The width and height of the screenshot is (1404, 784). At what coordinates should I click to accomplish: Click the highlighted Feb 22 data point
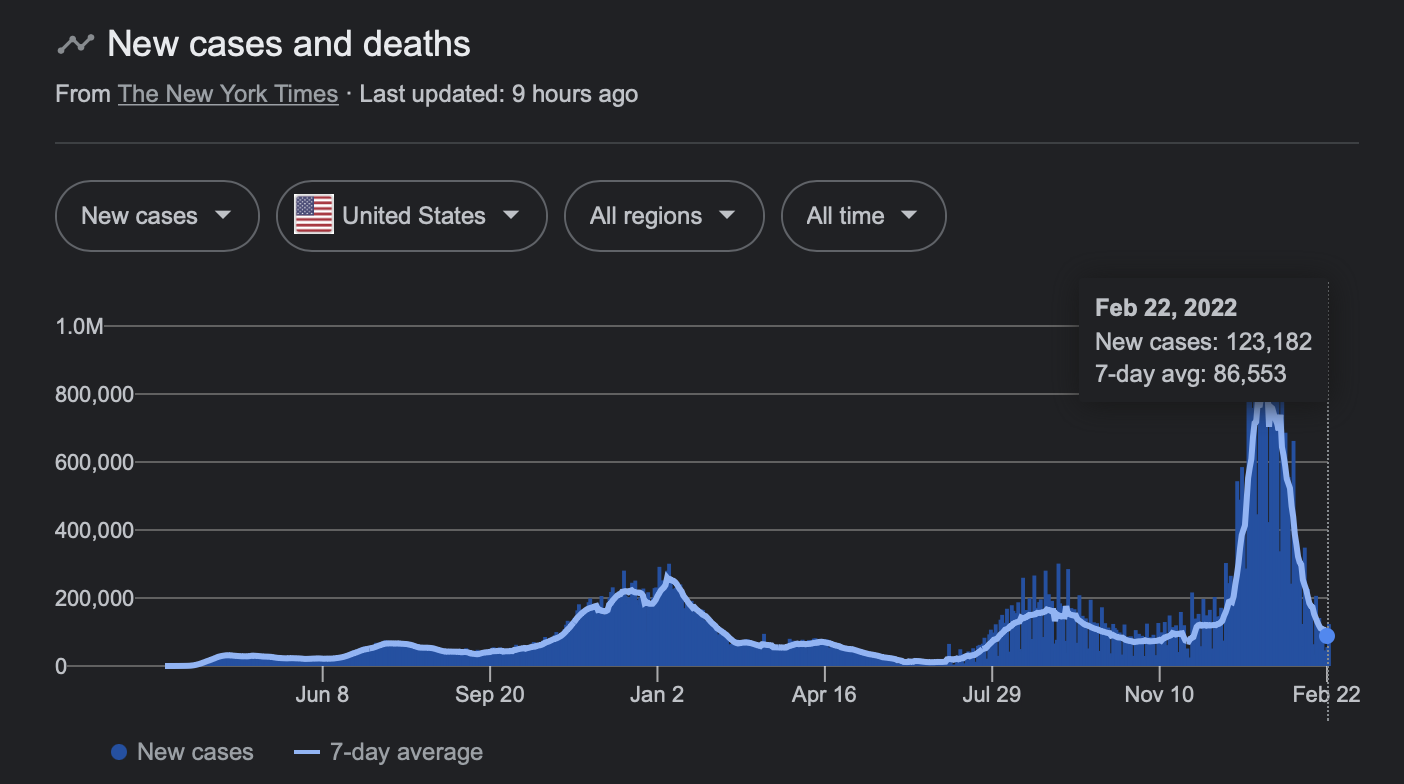(1327, 636)
